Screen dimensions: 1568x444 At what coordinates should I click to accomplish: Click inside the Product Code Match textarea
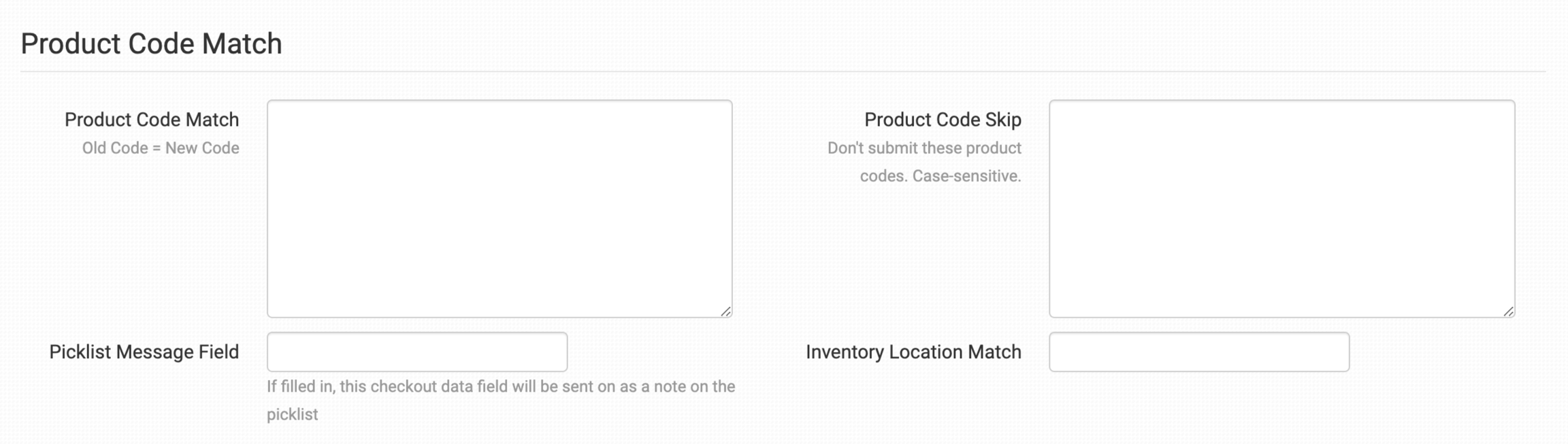point(500,209)
